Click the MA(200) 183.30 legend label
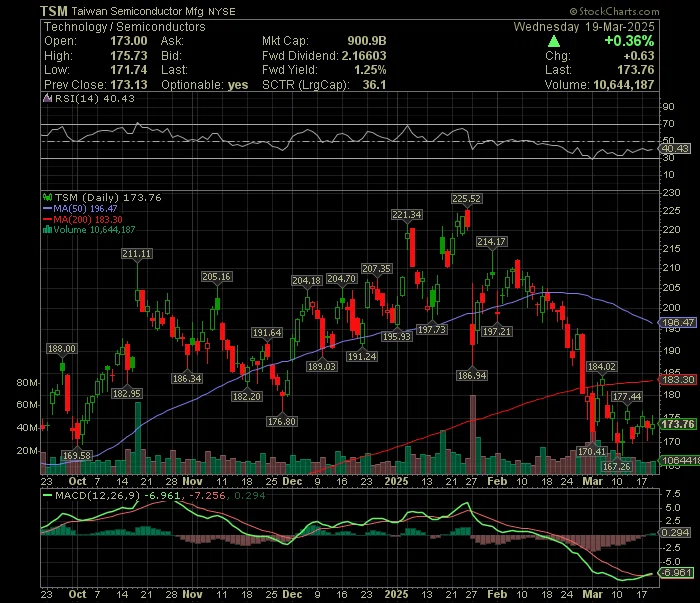 click(88, 220)
